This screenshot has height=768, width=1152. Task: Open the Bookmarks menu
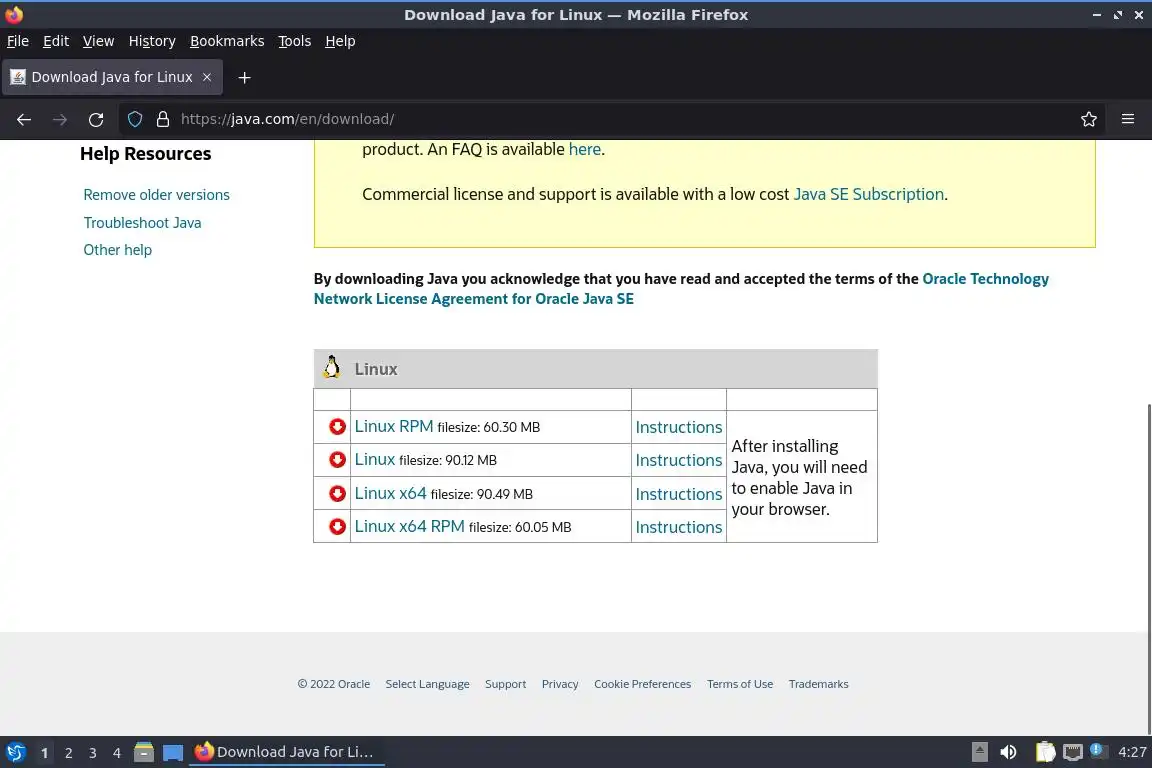227,41
